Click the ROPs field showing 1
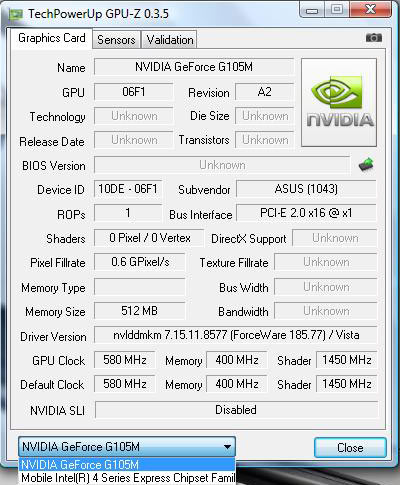This screenshot has height=485, width=400. [128, 213]
